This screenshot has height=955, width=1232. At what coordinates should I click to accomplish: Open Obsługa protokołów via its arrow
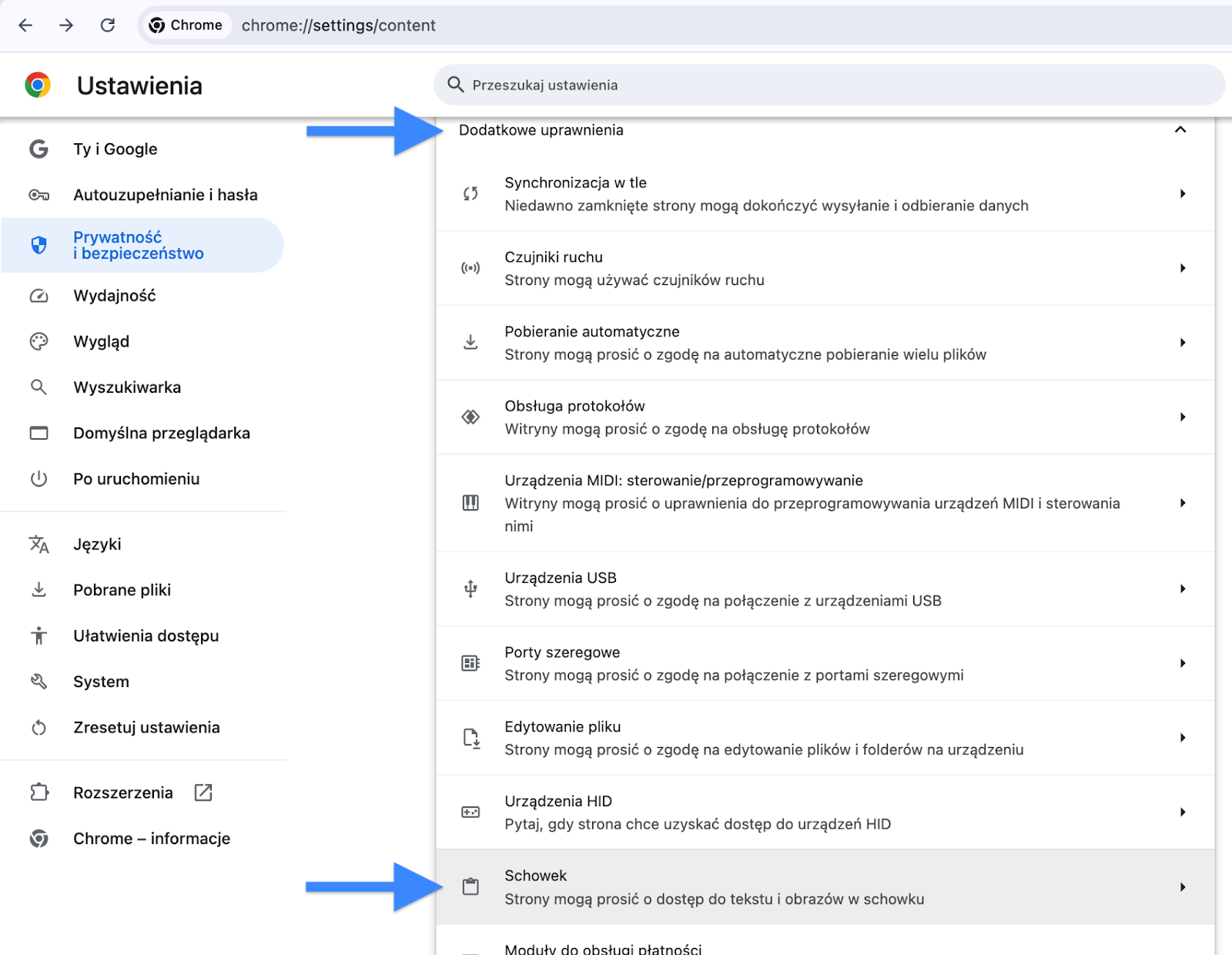(x=1183, y=417)
